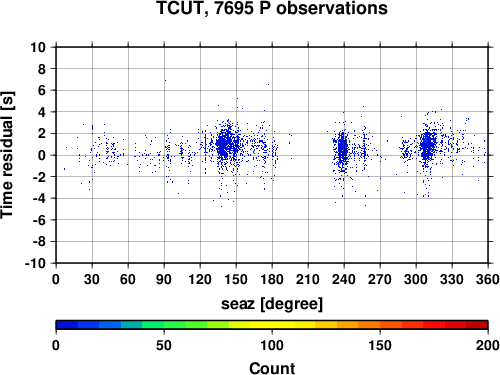Click the colorbar tick label 50

pyautogui.click(x=164, y=346)
